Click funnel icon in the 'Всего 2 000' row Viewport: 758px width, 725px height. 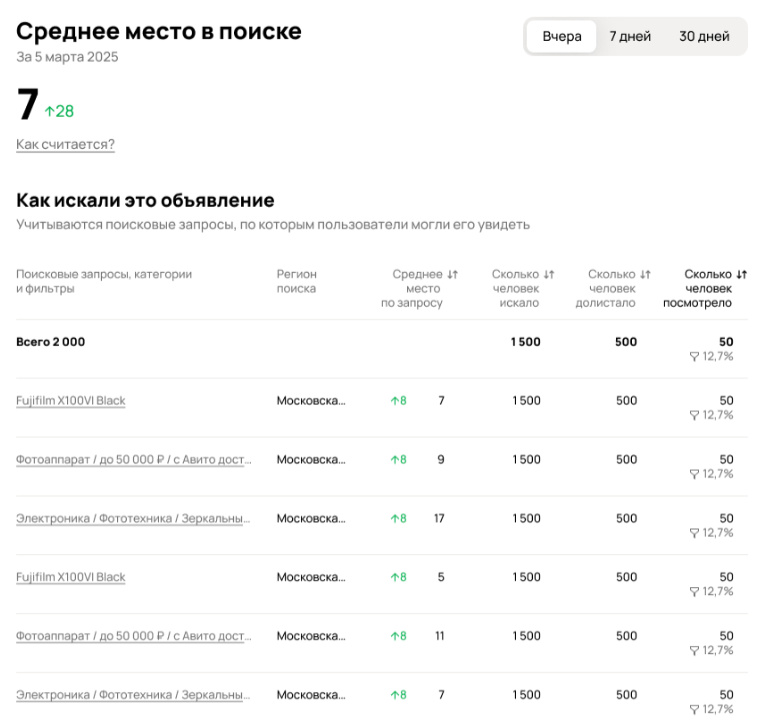click(694, 356)
